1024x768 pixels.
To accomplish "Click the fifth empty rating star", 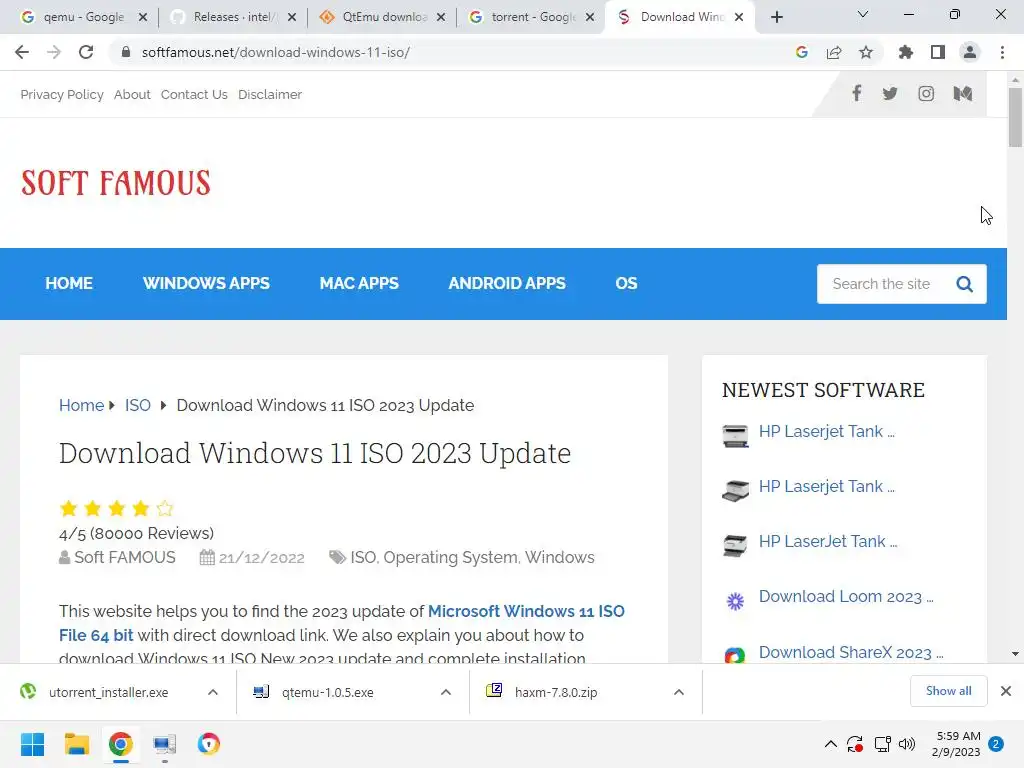I will [x=165, y=508].
